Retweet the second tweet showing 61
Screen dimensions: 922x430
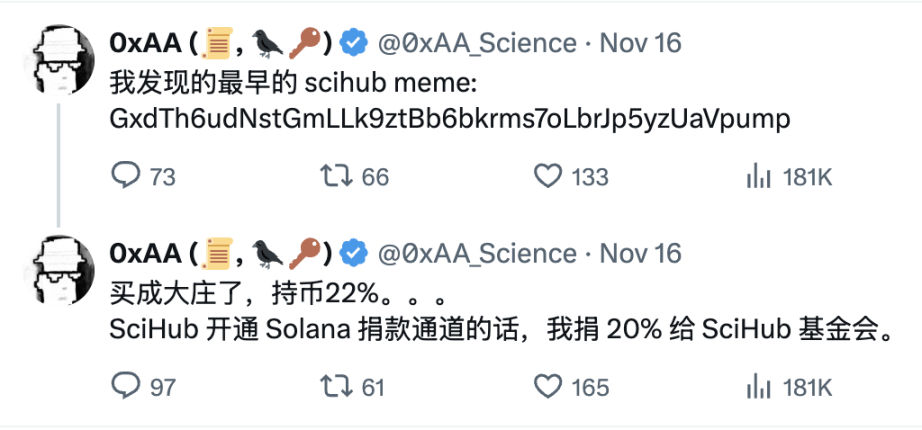pos(335,386)
